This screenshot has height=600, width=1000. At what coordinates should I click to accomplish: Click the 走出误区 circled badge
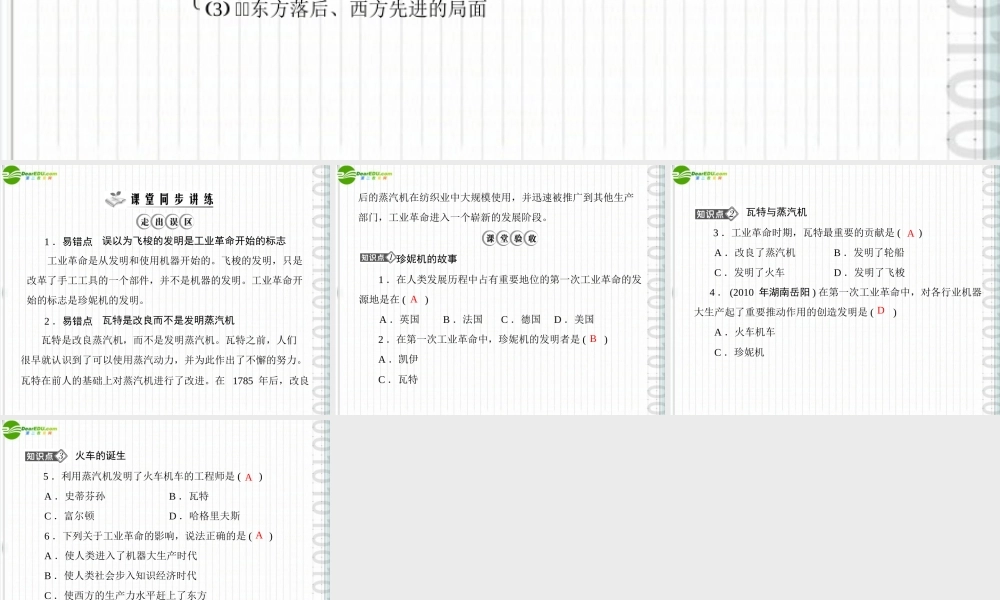165,222
